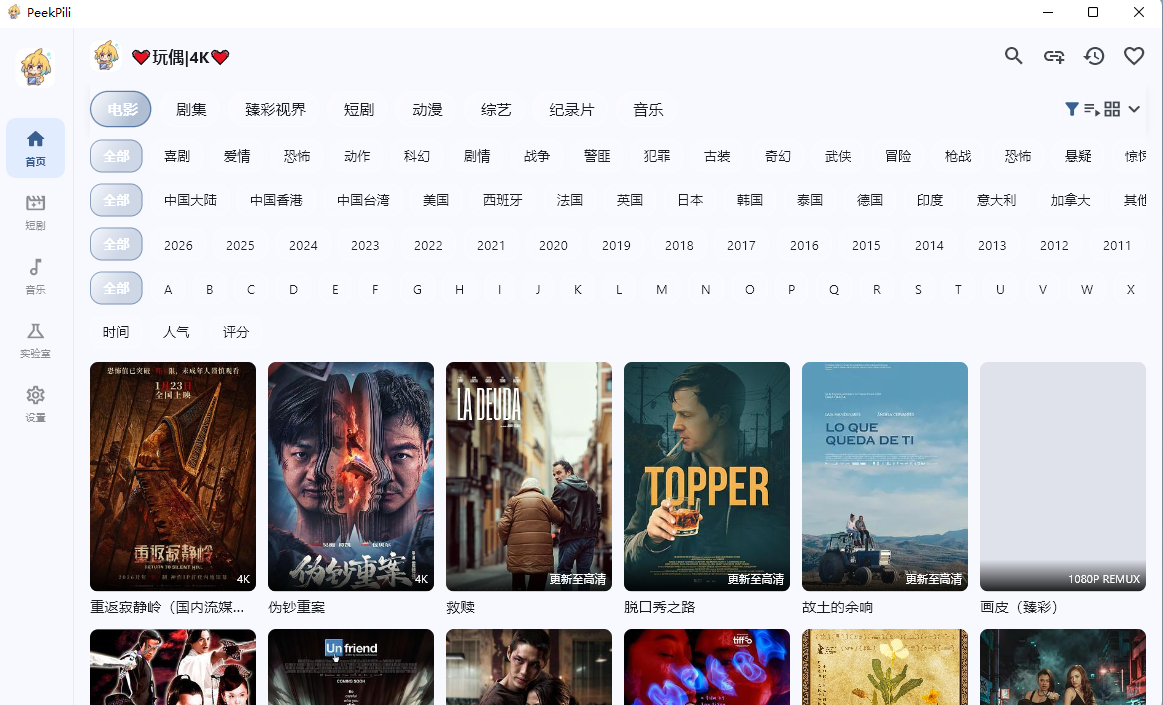This screenshot has width=1163, height=705.
Task: Open the Unfriend movie poster
Action: pyautogui.click(x=351, y=666)
